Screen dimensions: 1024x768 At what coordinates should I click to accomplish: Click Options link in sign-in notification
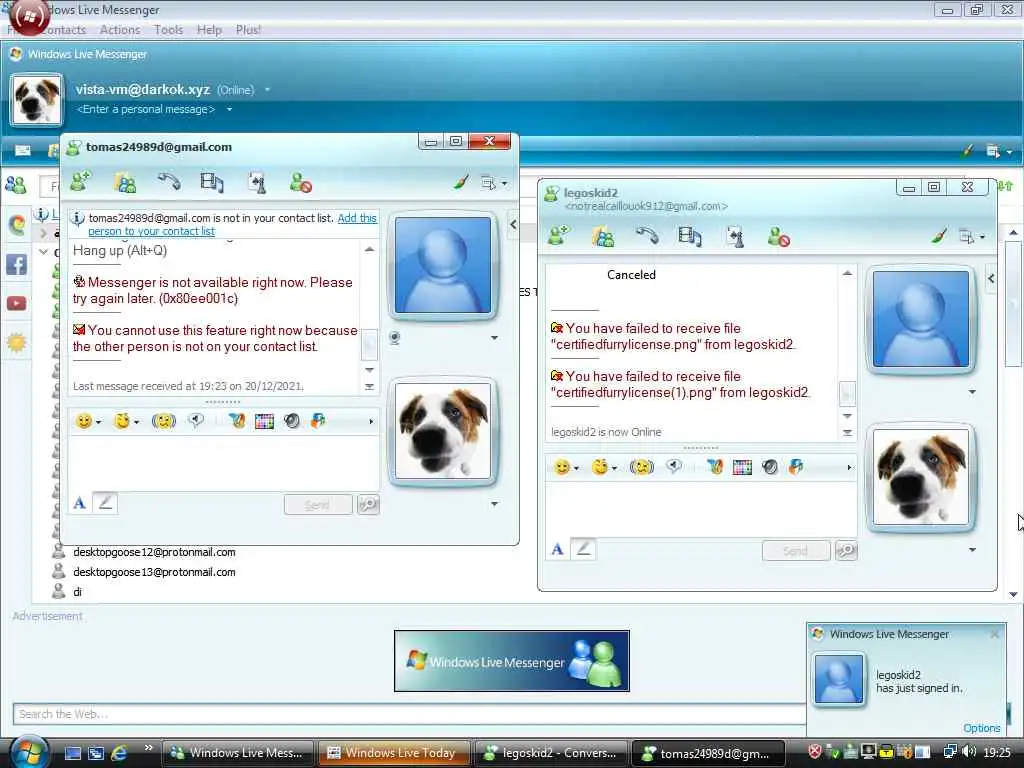[x=981, y=728]
